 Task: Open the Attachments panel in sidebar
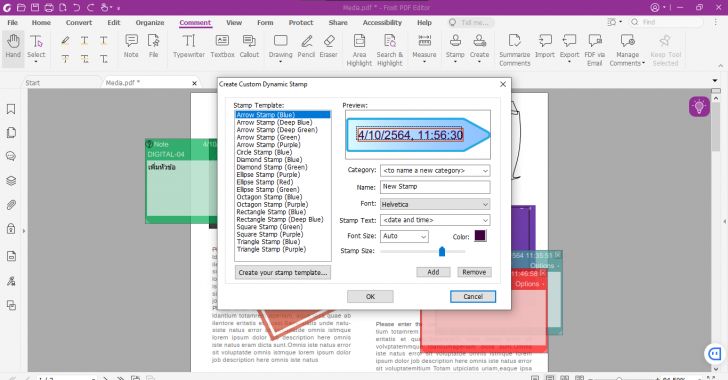[x=11, y=205]
